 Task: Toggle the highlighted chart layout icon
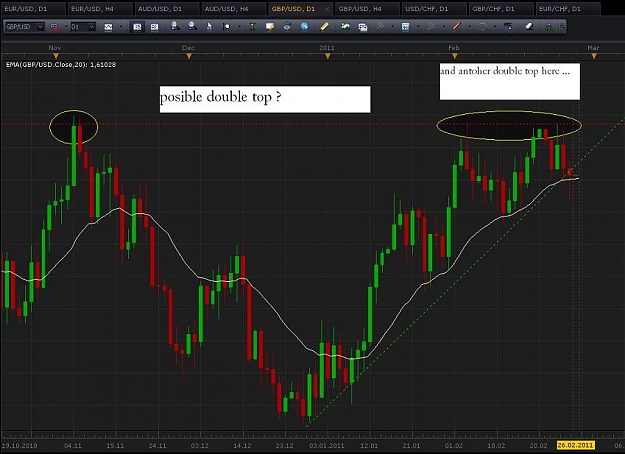pyautogui.click(x=137, y=27)
